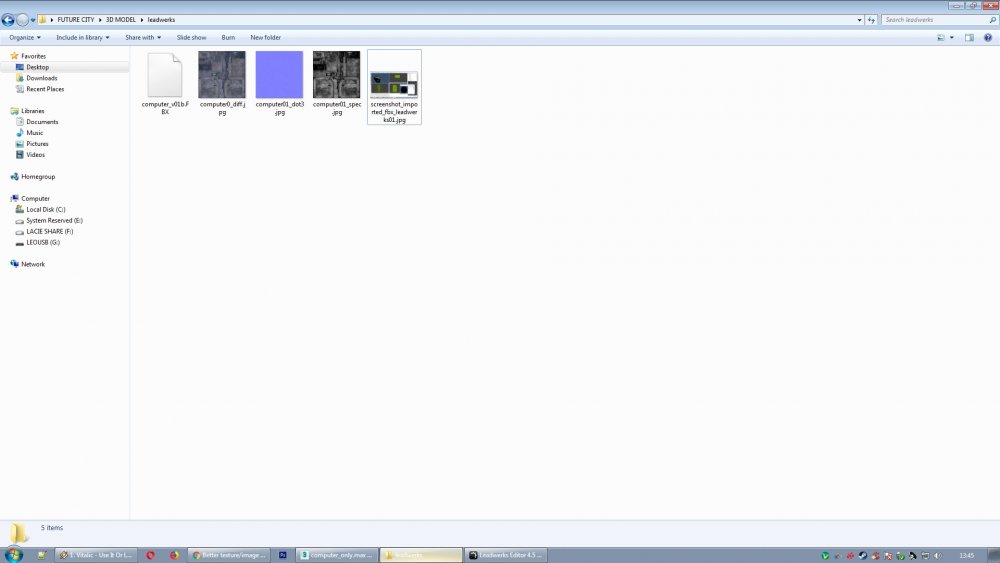Open the Pictures library
Screen dimensions: 1000x563
[x=37, y=144]
